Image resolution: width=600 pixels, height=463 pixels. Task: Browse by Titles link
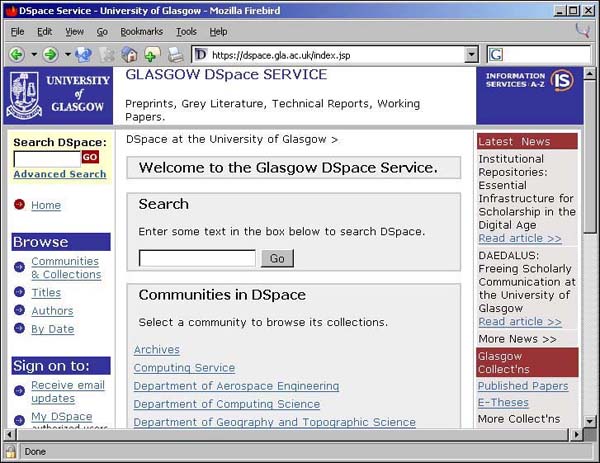pyautogui.click(x=46, y=292)
